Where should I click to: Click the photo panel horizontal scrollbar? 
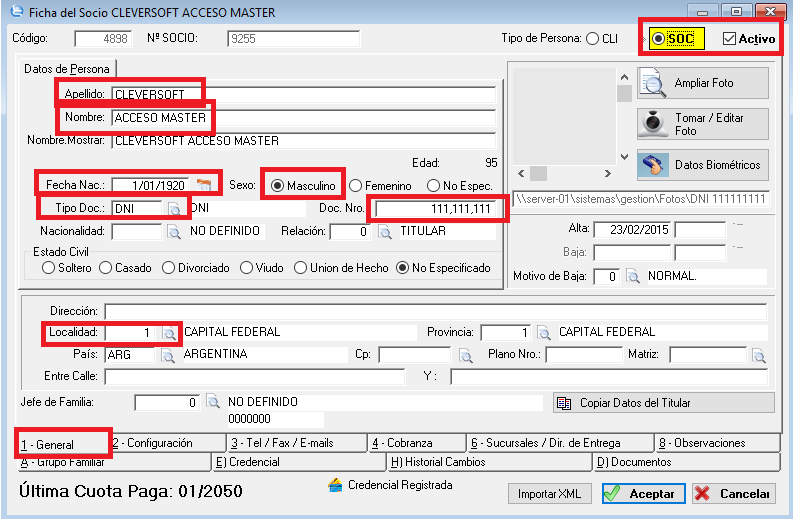570,171
